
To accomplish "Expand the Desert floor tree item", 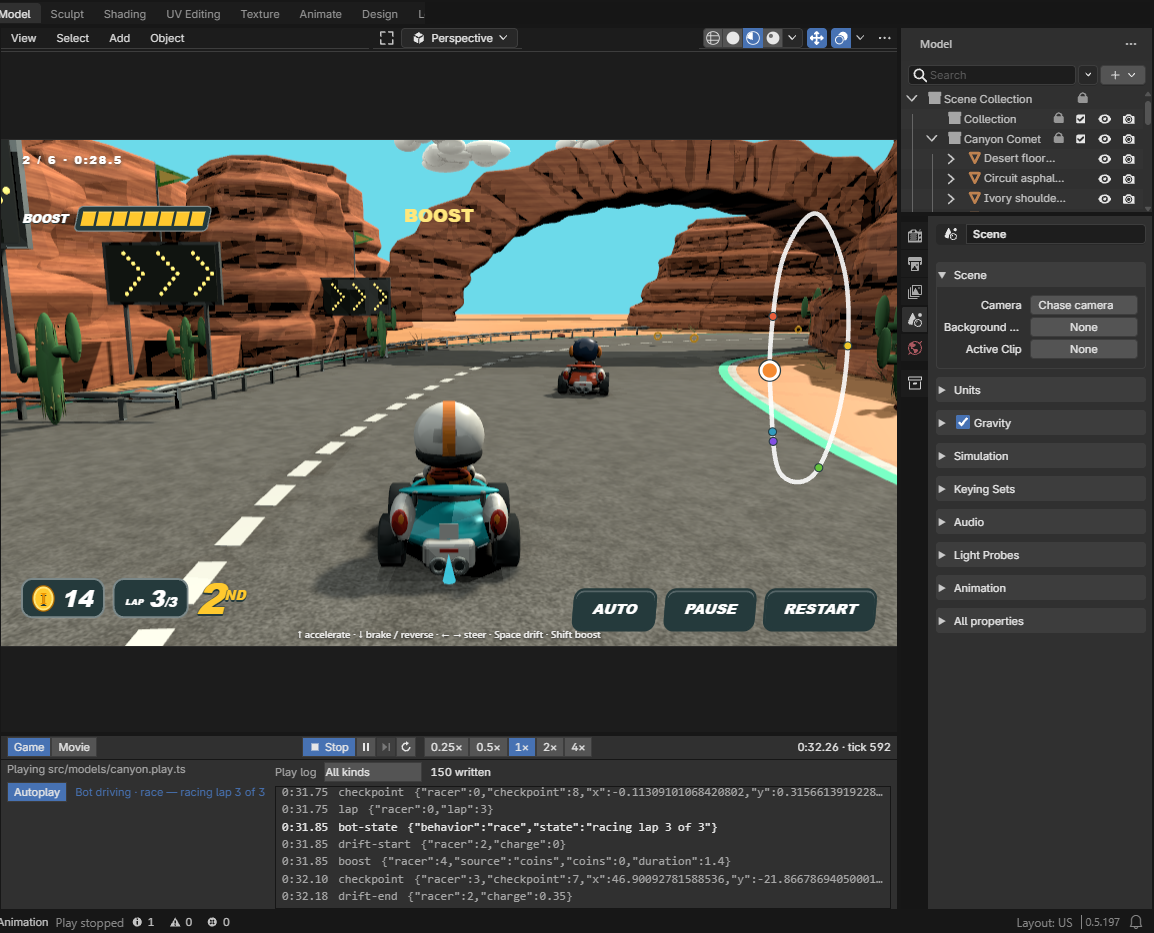I will [x=950, y=158].
